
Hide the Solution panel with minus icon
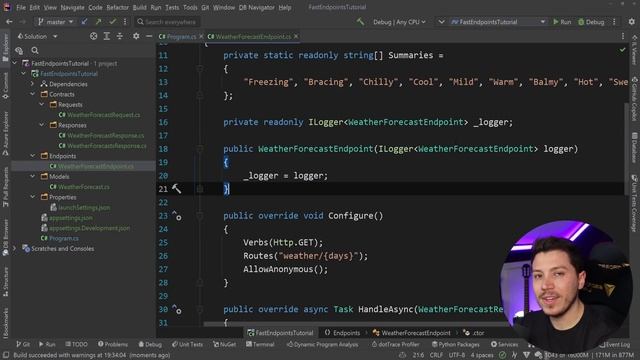pyautogui.click(x=149, y=36)
